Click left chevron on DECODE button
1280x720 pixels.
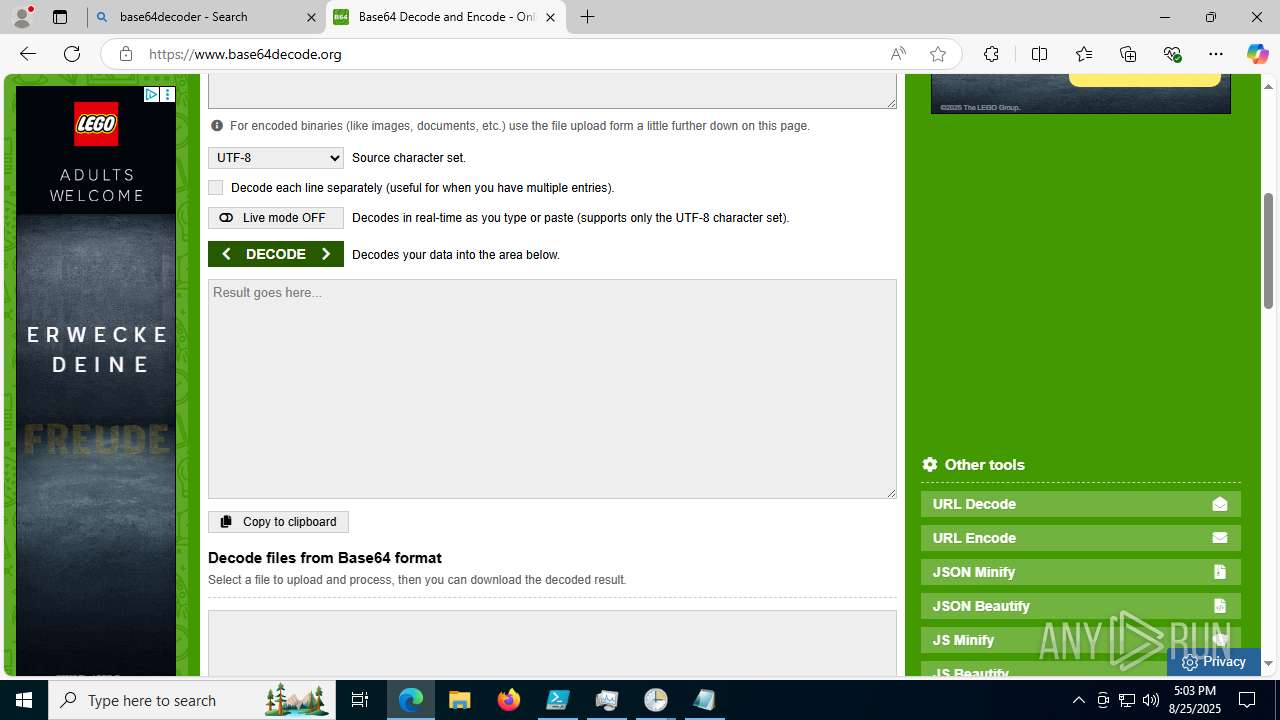(226, 254)
